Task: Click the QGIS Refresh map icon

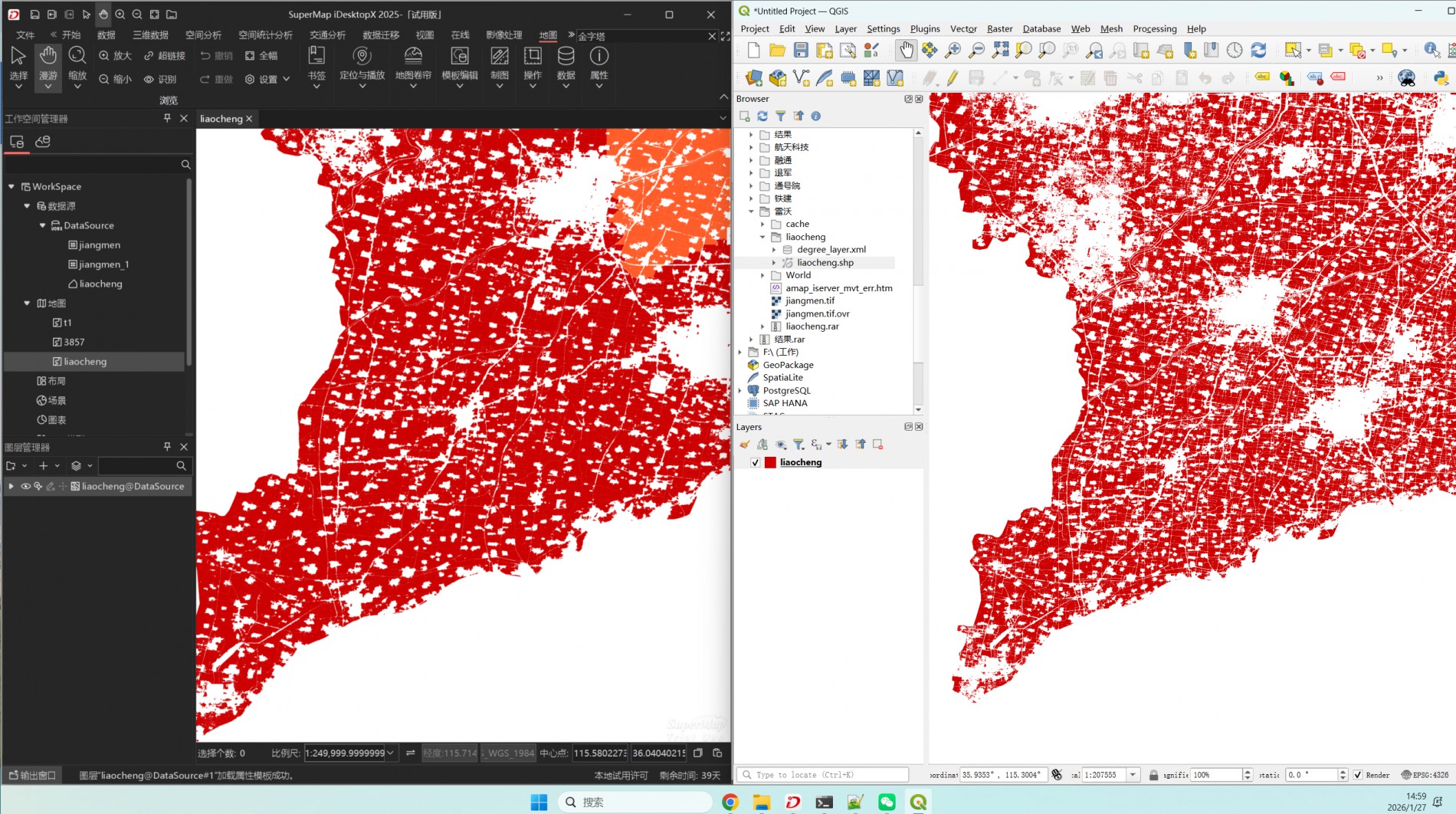Action: [x=1258, y=51]
